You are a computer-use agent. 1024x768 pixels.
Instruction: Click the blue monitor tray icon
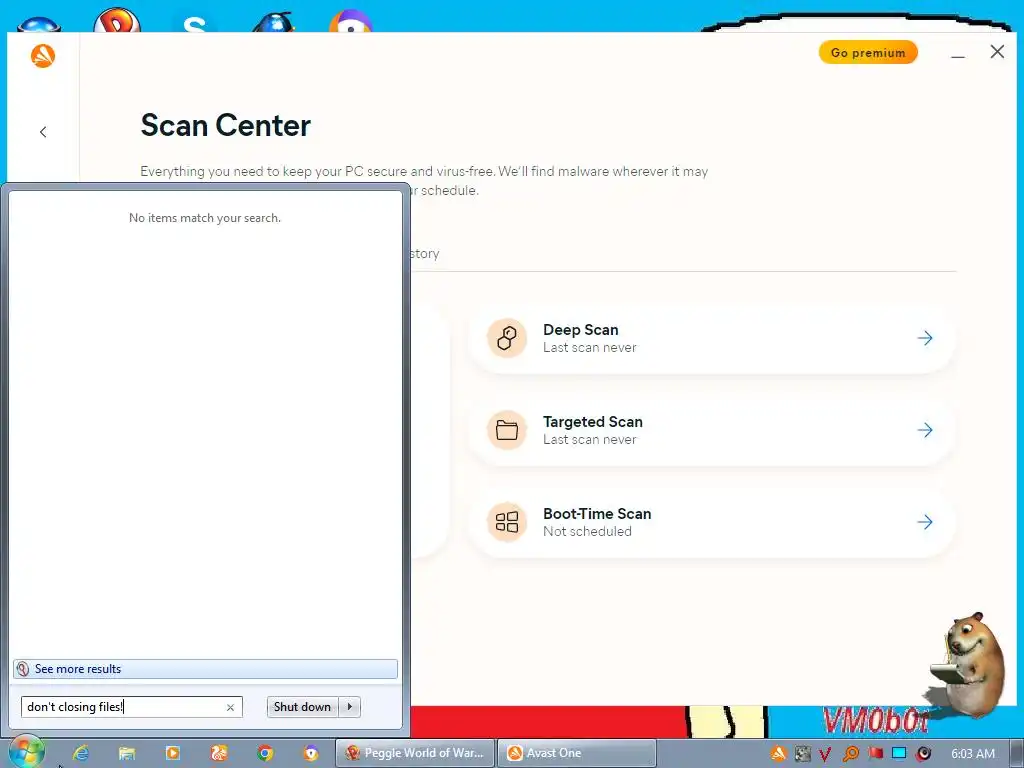coord(899,754)
